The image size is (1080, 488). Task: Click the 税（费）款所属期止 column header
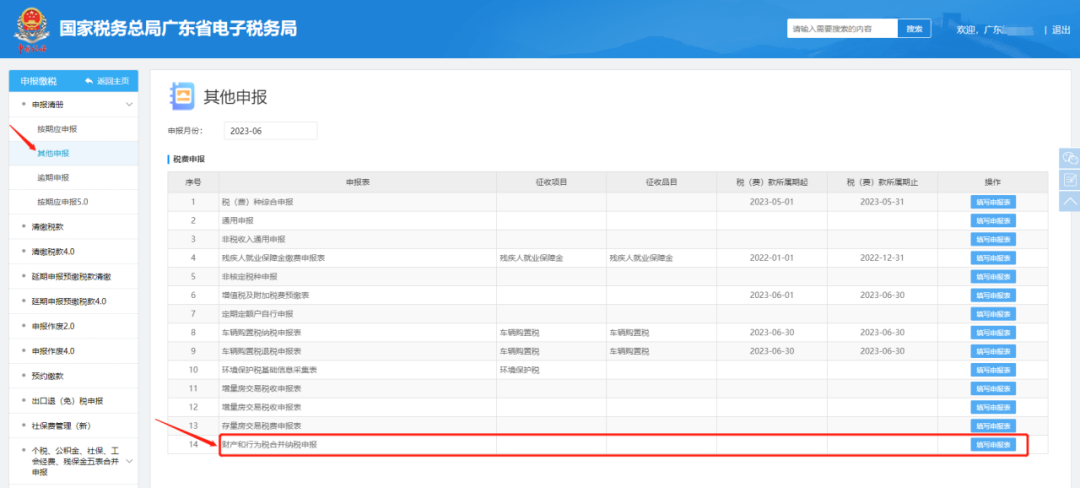coord(882,182)
